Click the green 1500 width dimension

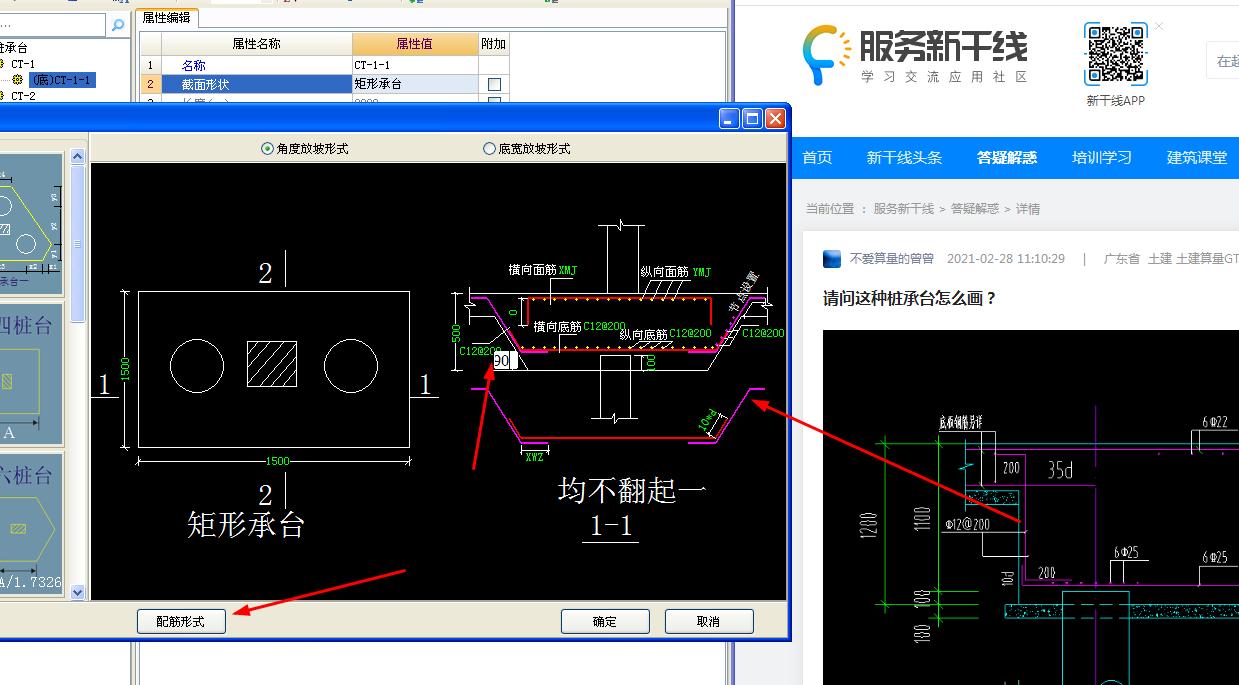tap(277, 461)
